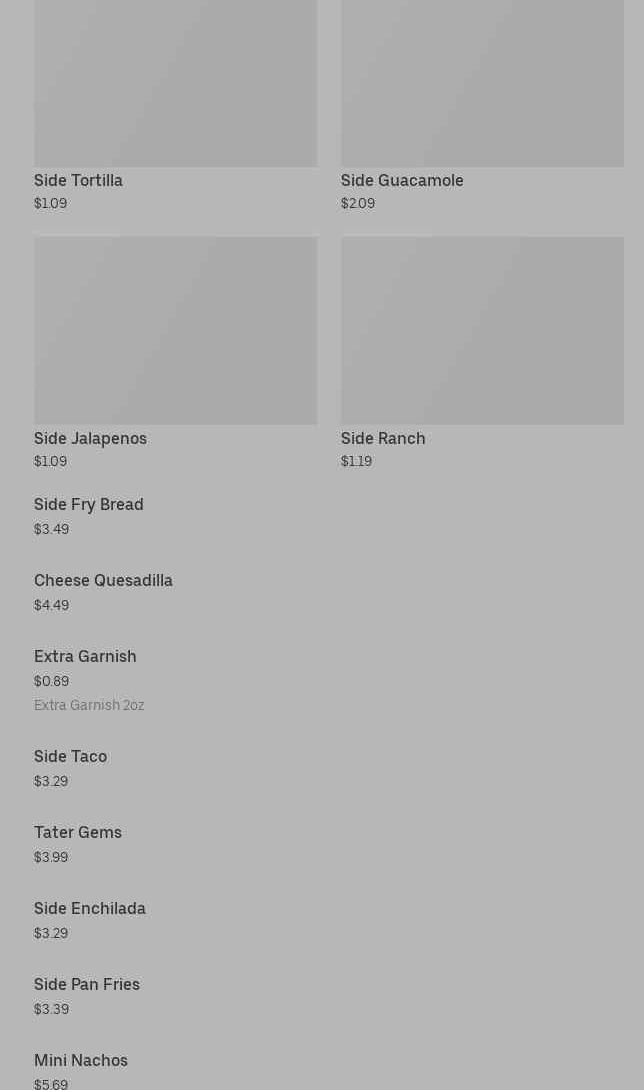
Task: Open the Side Tortilla item photo
Action: pyautogui.click(x=175, y=83)
